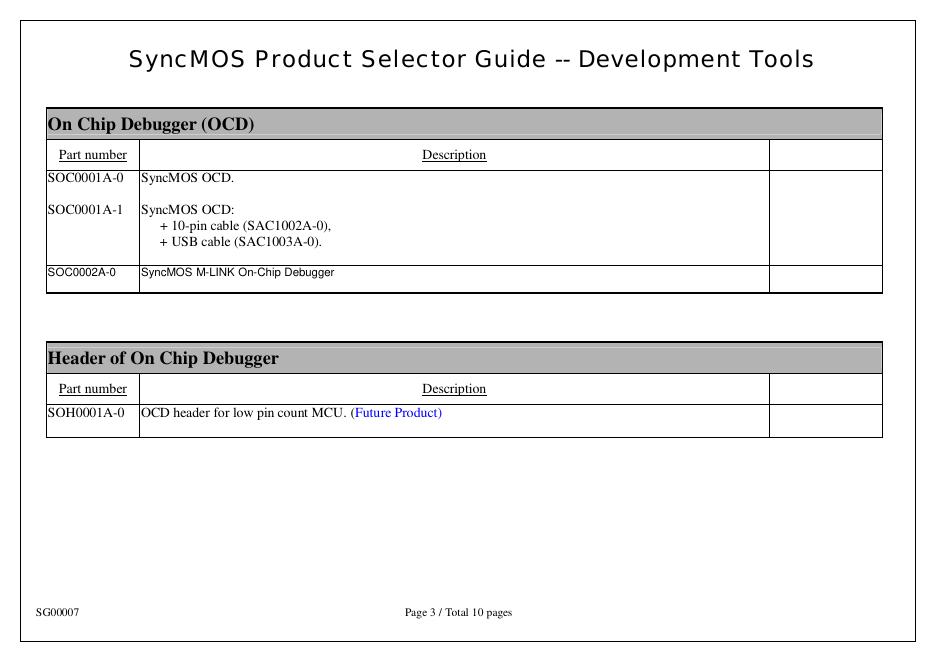Click Description in the Header of On Chip Debugger table
The width and height of the screenshot is (936, 662).
(454, 389)
